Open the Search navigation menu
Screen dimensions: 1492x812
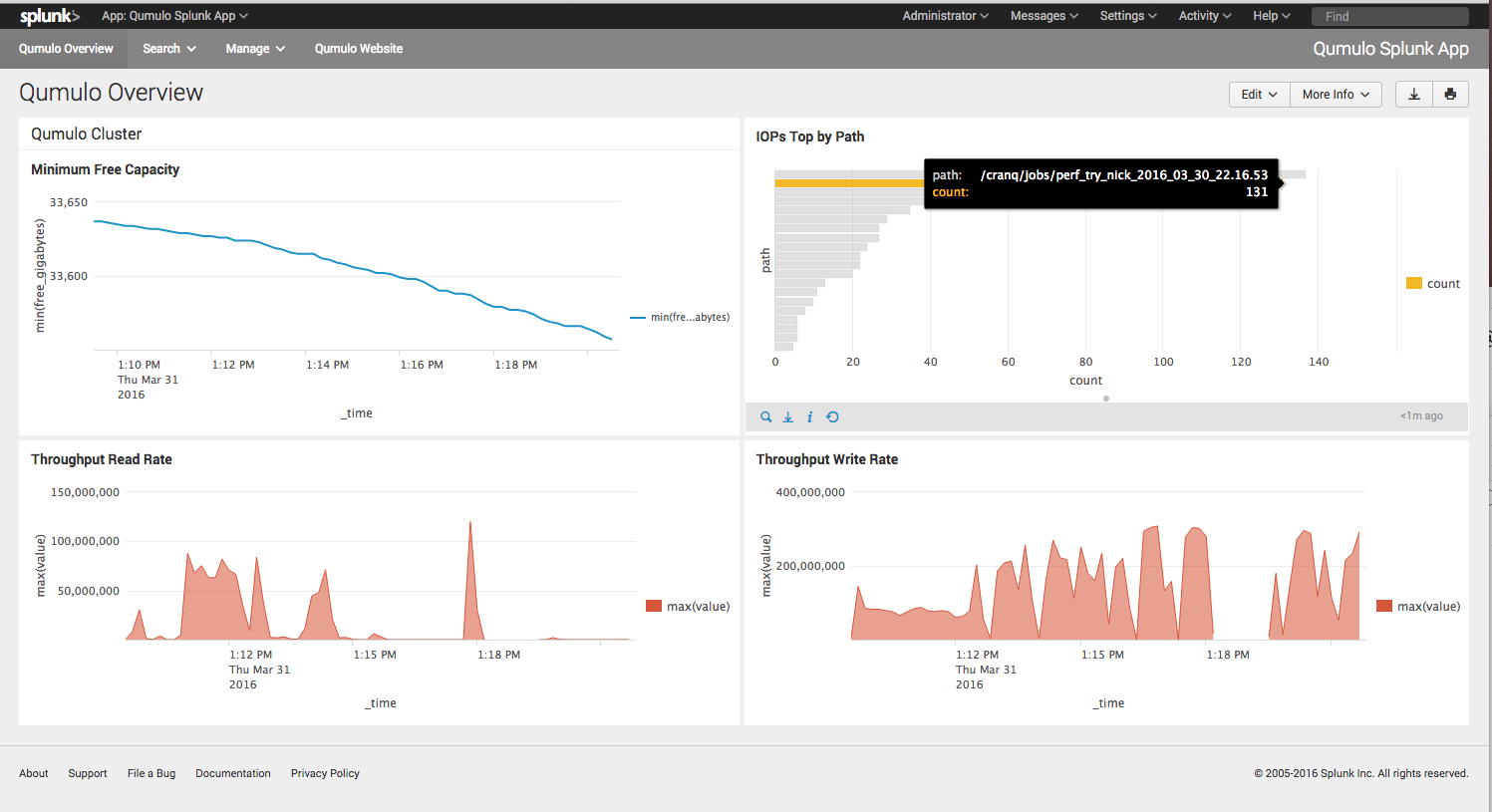[x=169, y=48]
